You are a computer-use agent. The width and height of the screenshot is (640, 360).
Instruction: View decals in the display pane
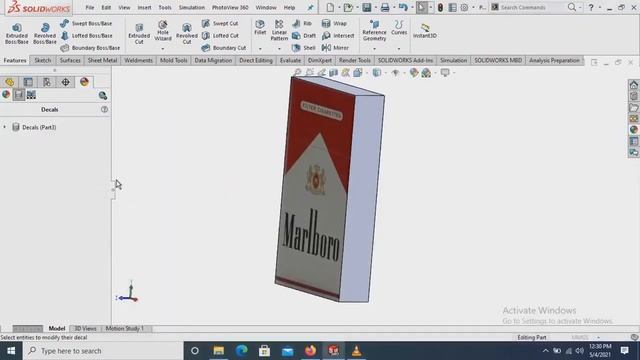click(x=19, y=95)
